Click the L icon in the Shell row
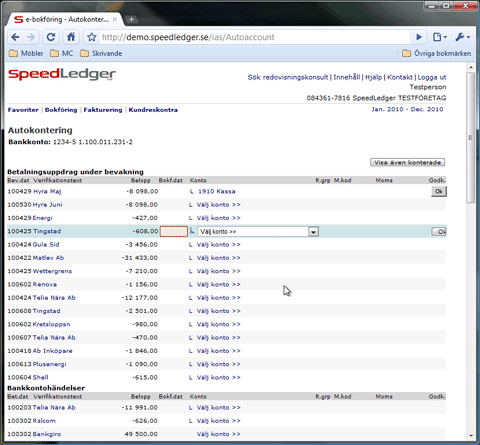480x445 pixels. coord(191,378)
